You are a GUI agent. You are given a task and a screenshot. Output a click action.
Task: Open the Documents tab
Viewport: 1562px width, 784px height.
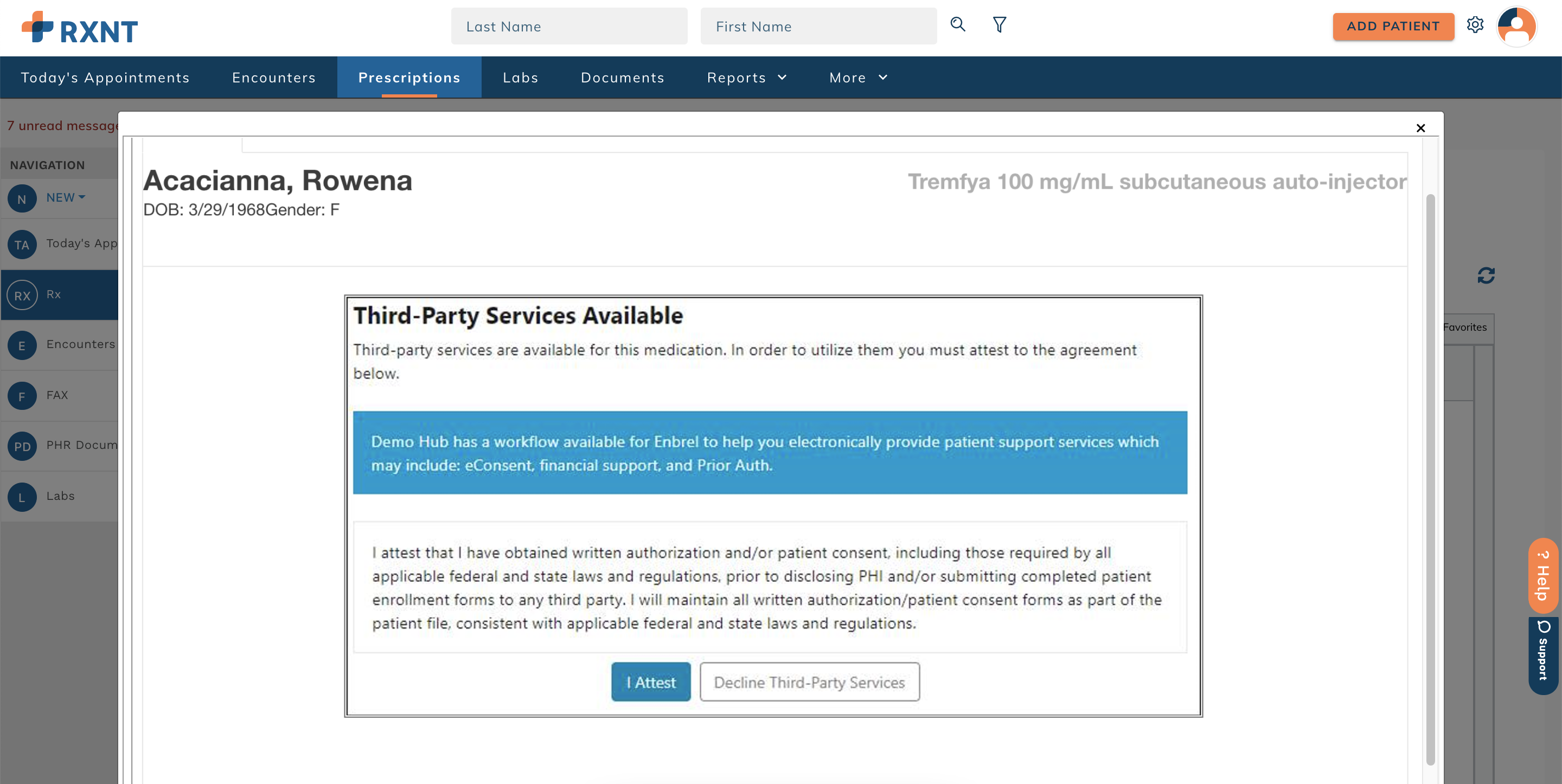click(x=623, y=78)
